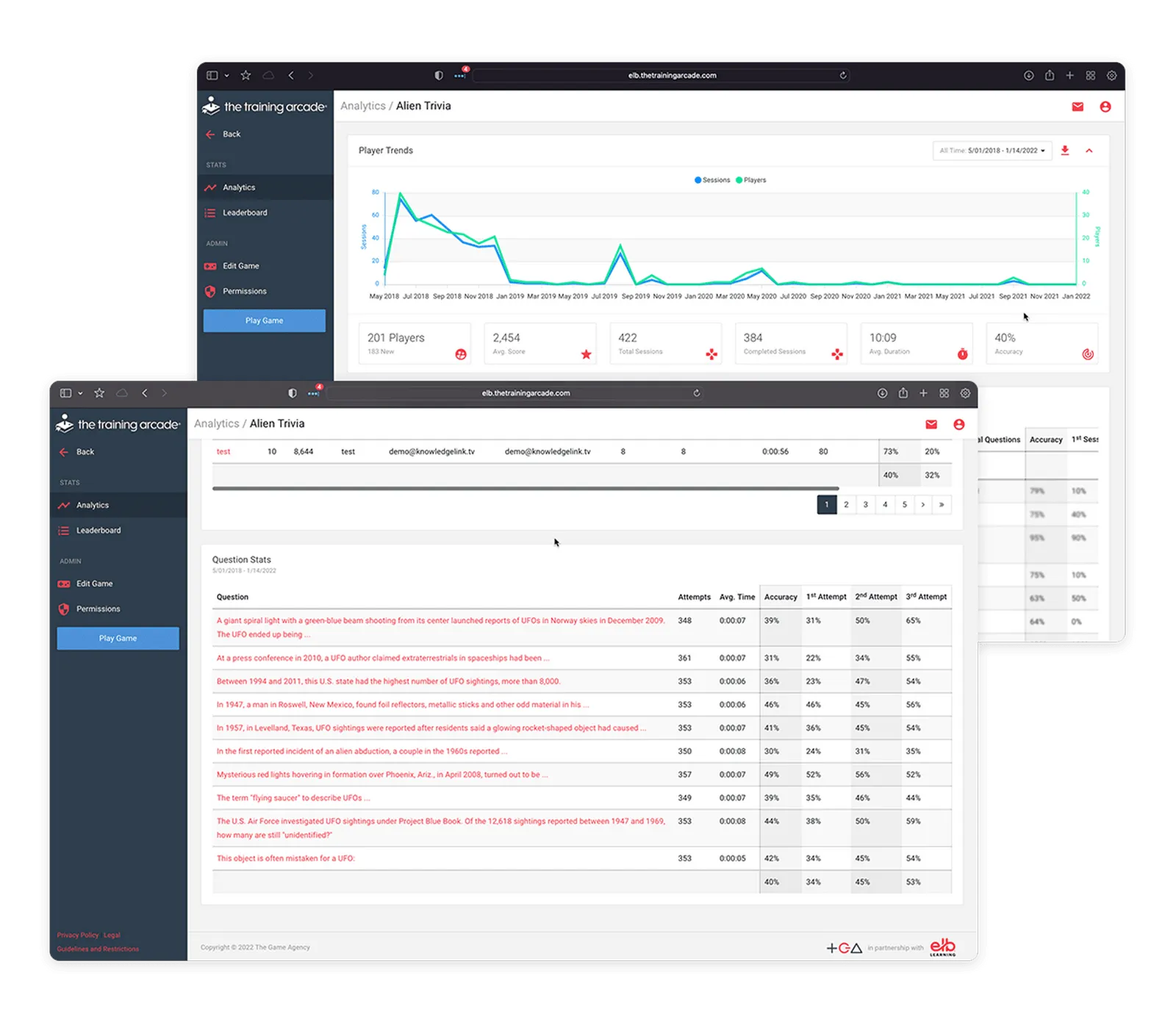Go to page 5 of the results table

[905, 505]
